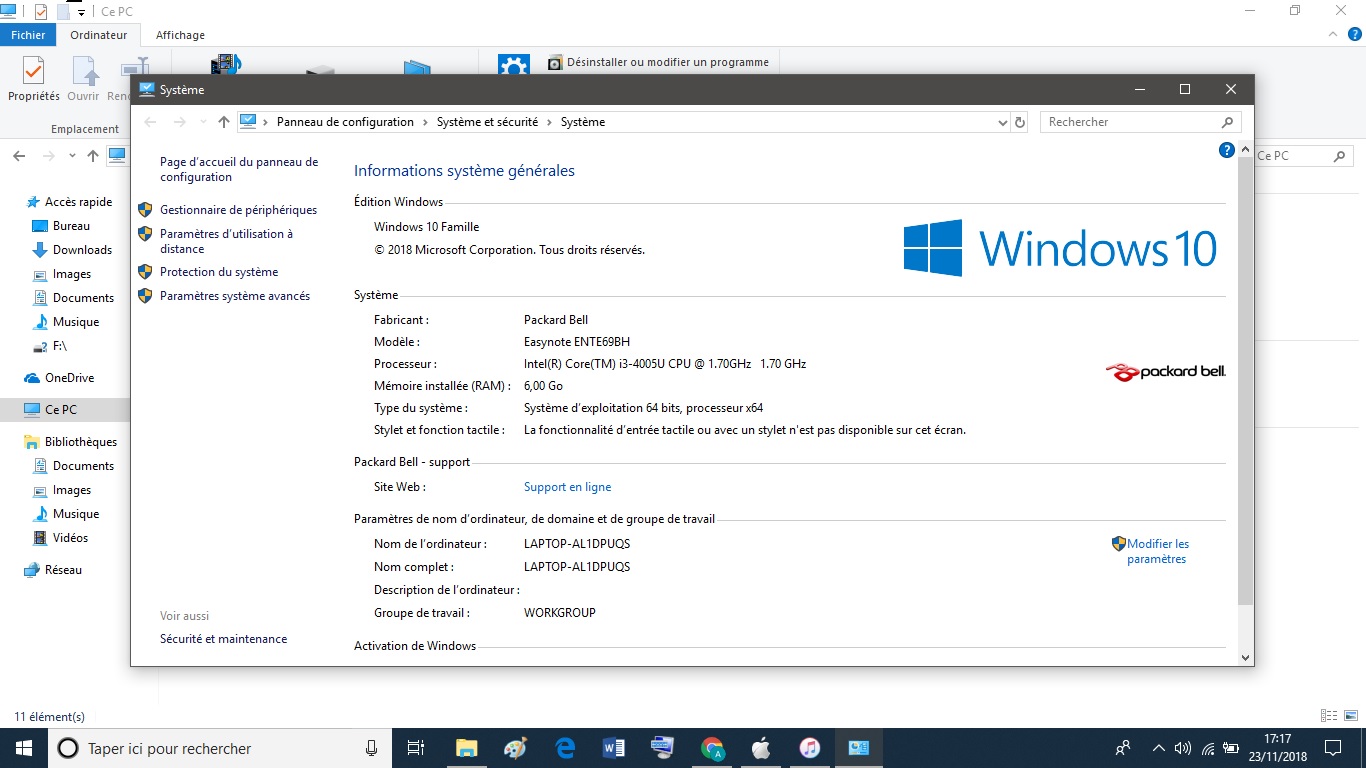Screen dimensions: 1366x768
Task: Click the refresh button beside address bar
Action: pyautogui.click(x=1020, y=122)
